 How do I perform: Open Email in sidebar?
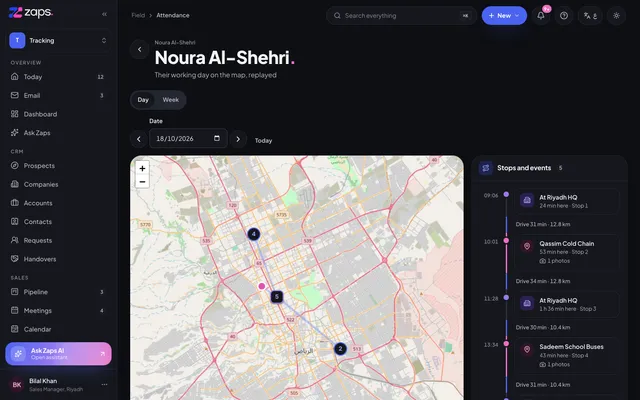click(58, 96)
